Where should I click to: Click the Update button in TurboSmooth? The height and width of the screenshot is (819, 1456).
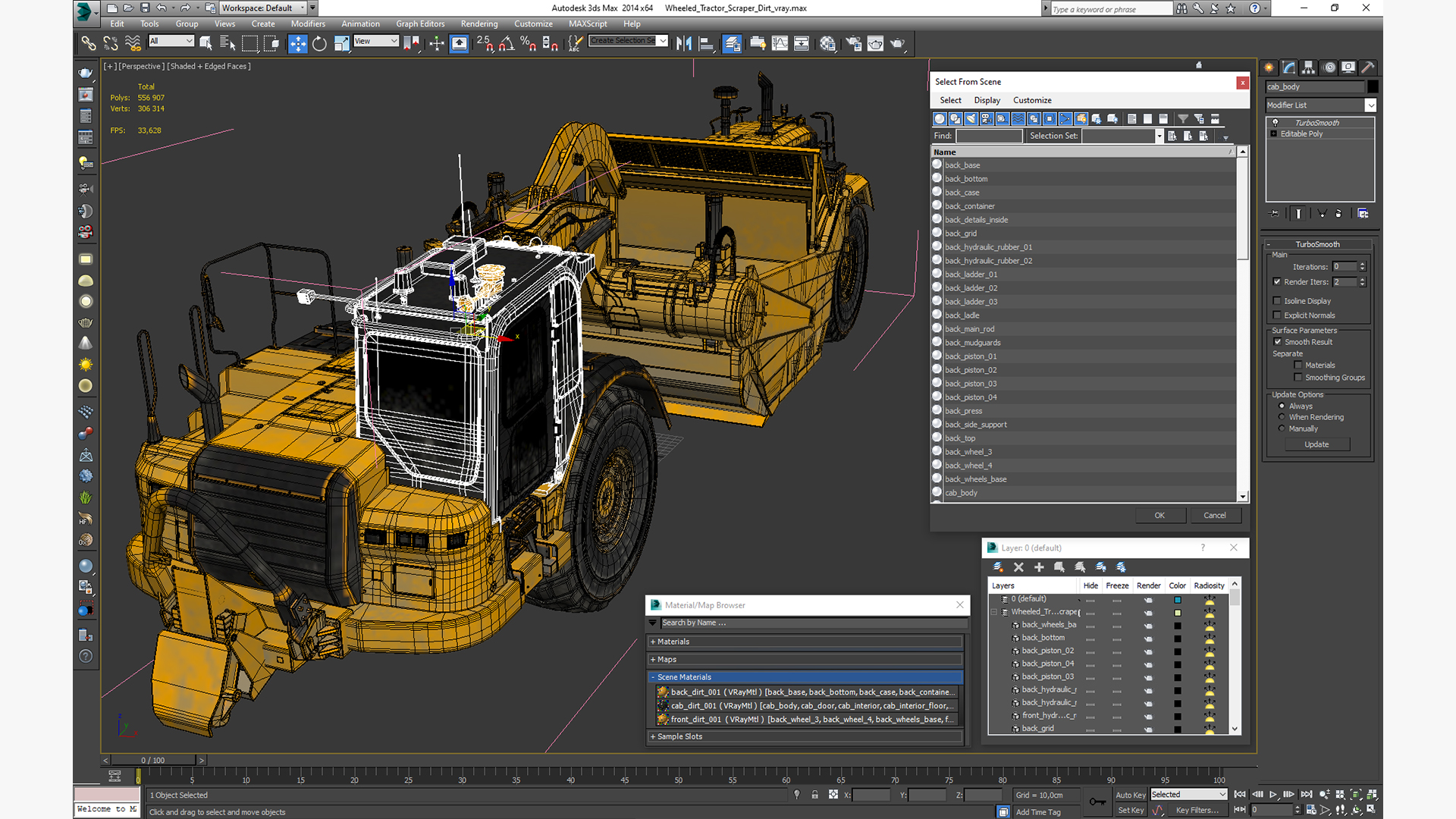point(1316,444)
